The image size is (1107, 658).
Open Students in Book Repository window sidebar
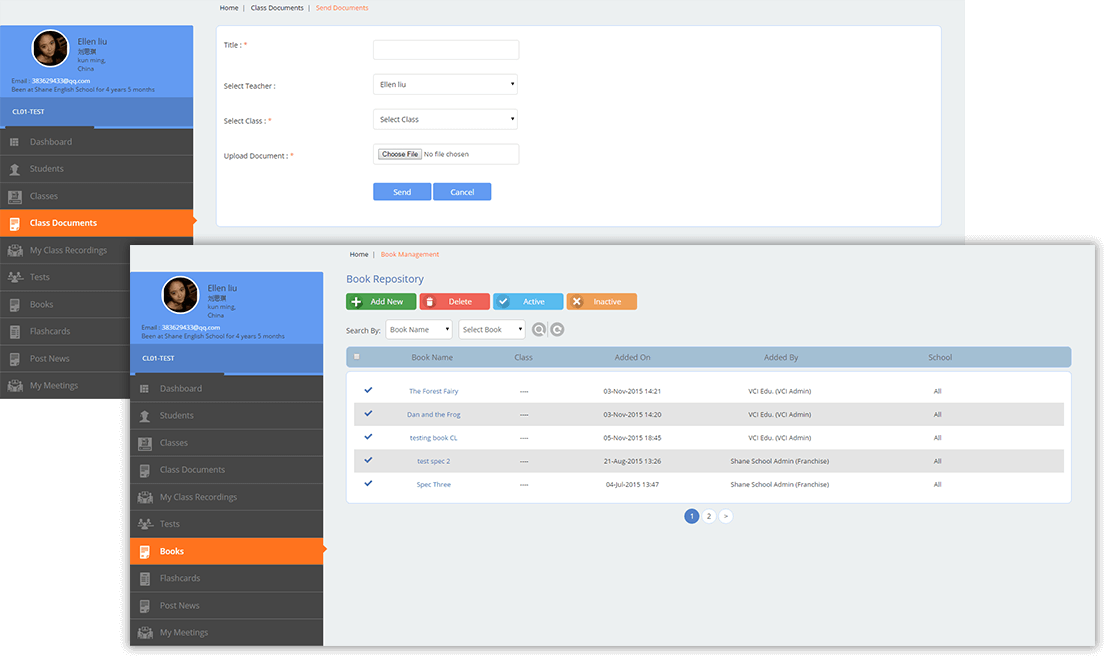pos(227,416)
